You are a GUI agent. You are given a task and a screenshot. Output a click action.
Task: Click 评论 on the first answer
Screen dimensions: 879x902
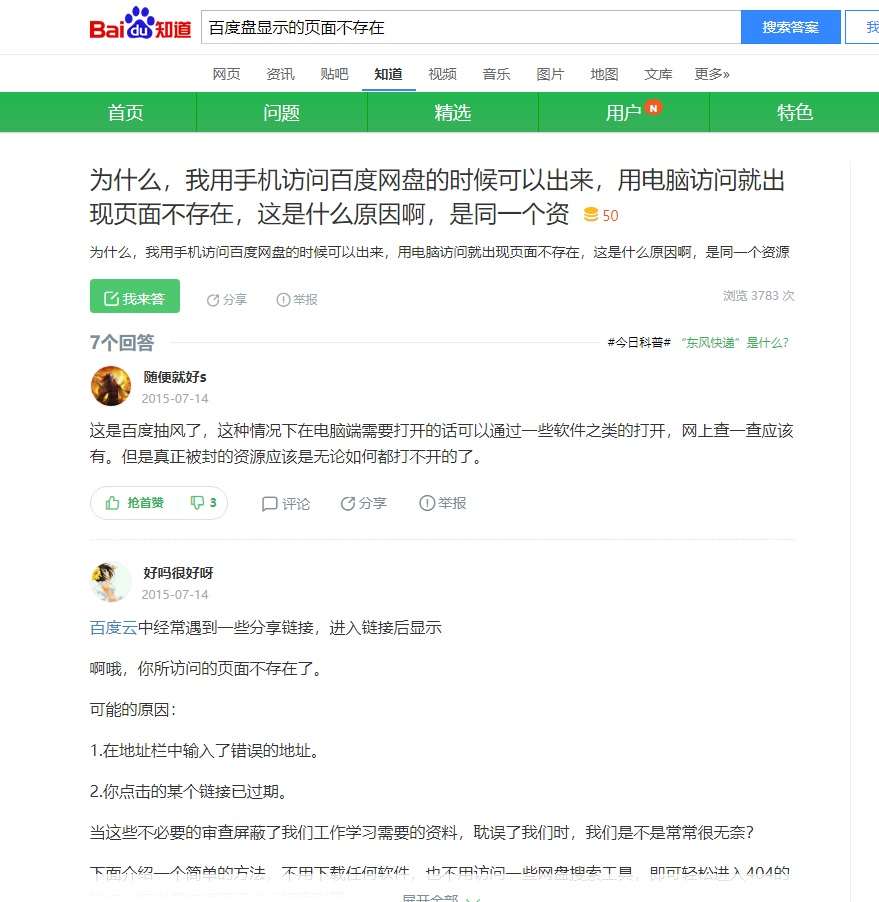click(286, 503)
